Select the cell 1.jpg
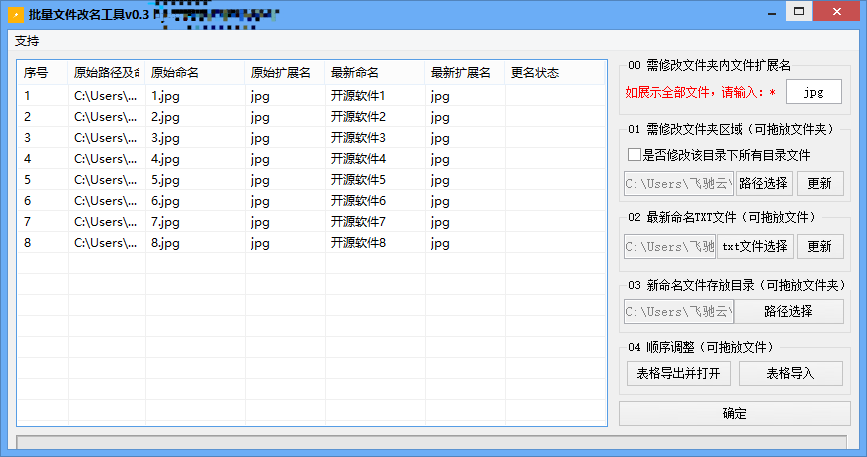The image size is (867, 457). (195, 96)
